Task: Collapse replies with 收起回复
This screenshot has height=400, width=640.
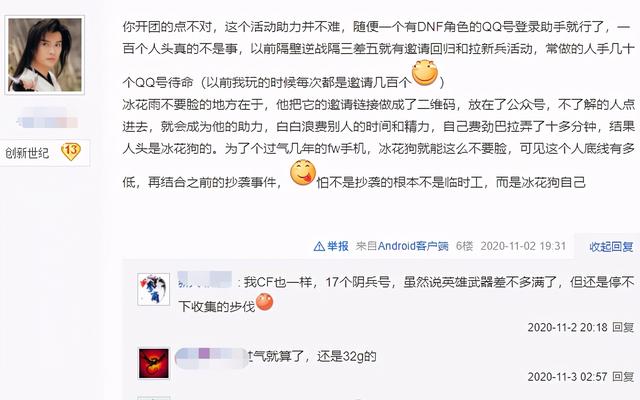Action: pos(611,246)
